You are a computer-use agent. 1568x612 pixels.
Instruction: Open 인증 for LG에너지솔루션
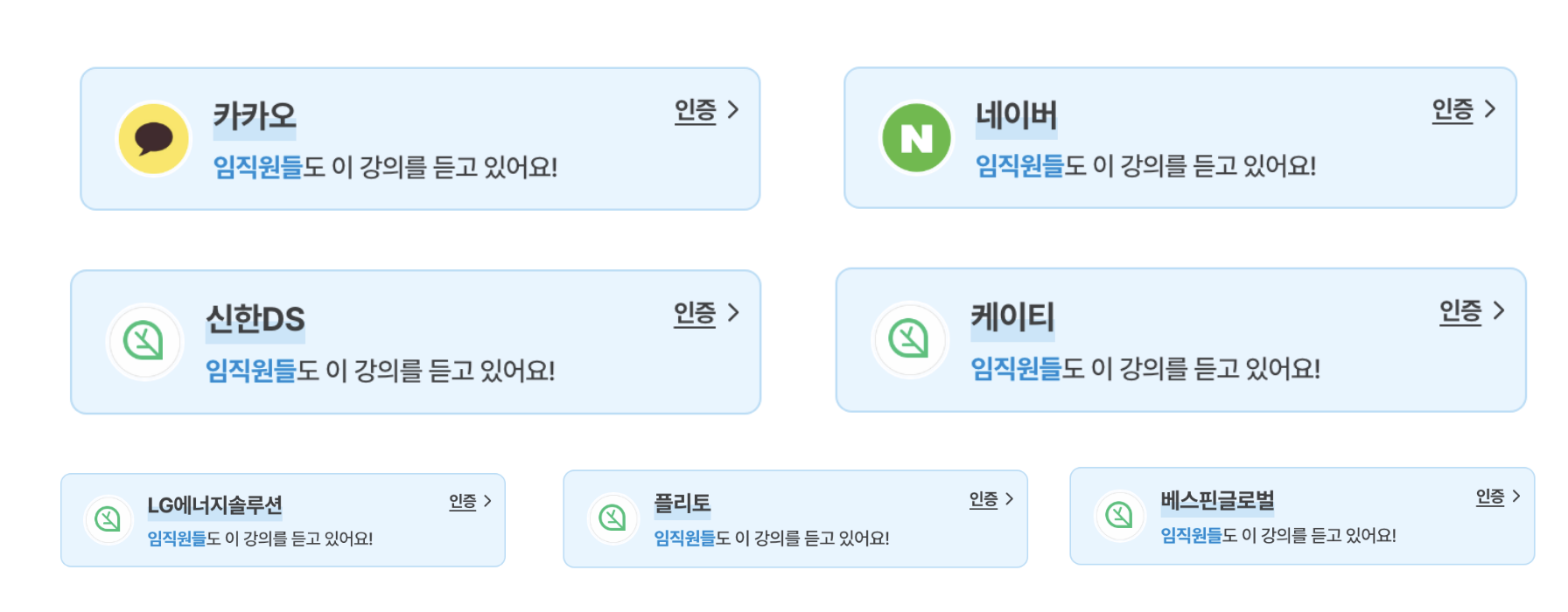462,500
